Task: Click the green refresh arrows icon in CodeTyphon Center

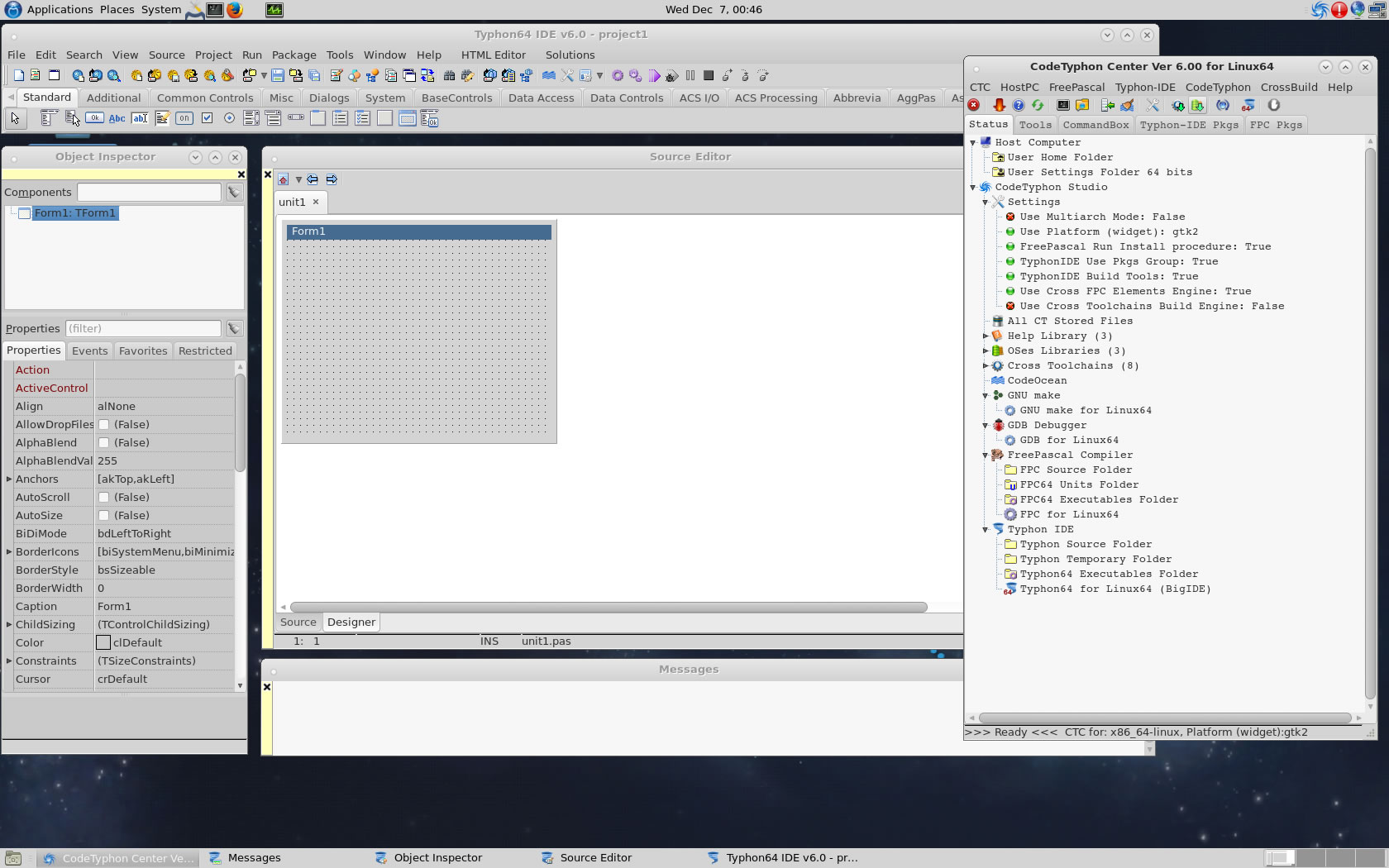Action: coord(1038,105)
